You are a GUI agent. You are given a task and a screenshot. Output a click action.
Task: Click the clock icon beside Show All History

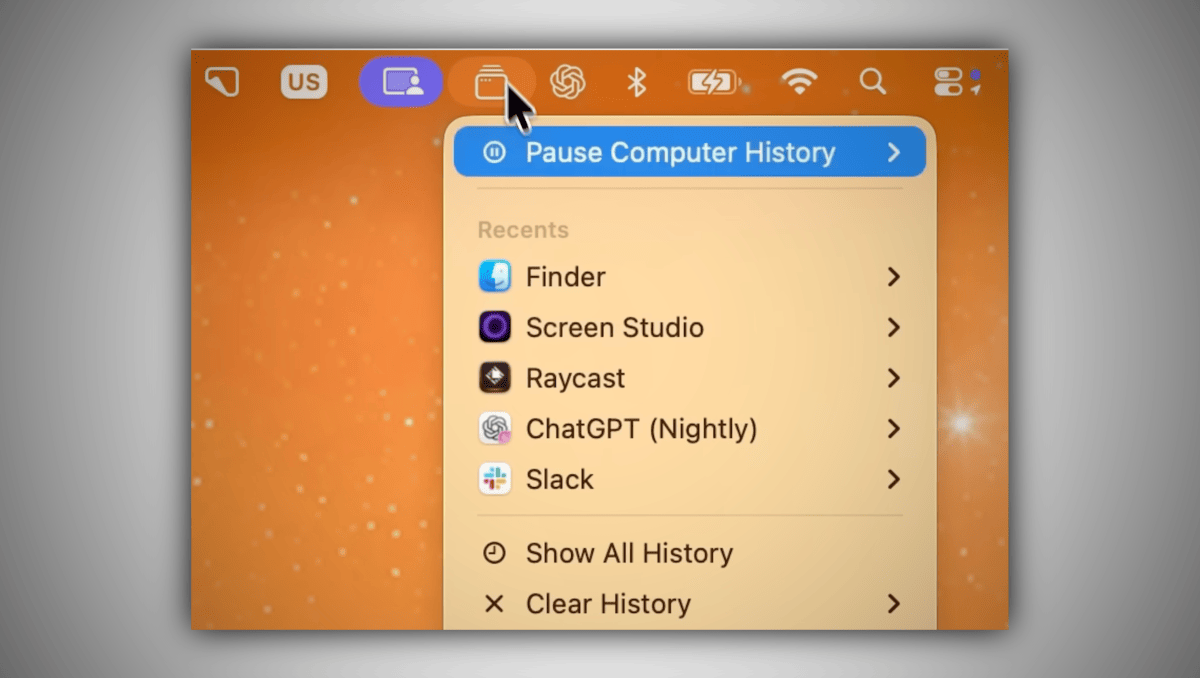tap(494, 553)
